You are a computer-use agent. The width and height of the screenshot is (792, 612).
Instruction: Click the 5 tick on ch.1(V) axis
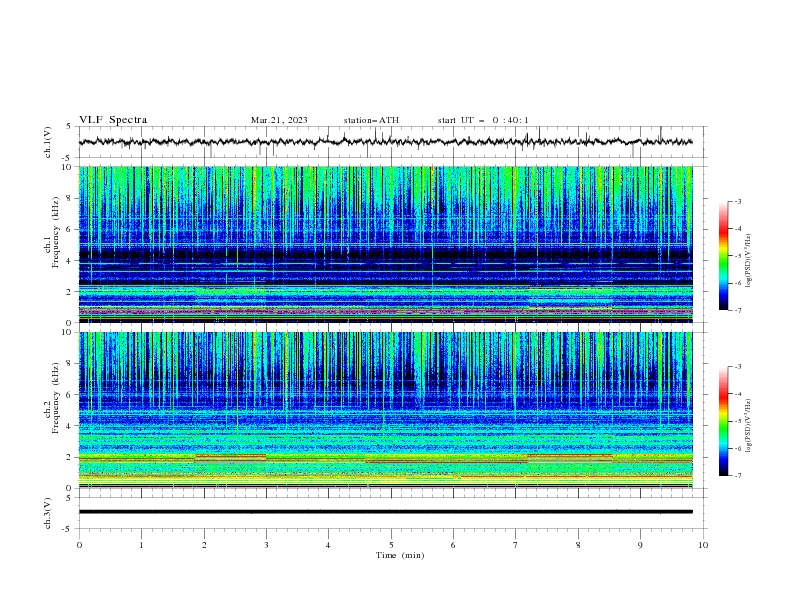70,127
